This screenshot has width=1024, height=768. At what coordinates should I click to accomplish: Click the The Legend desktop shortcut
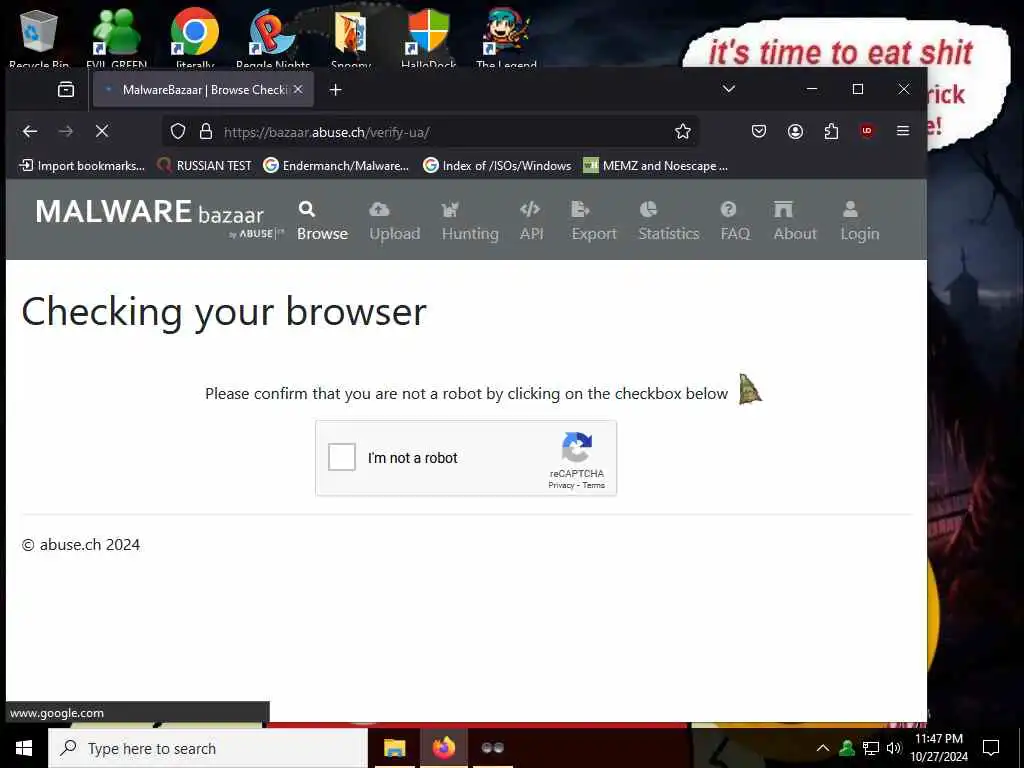click(506, 36)
